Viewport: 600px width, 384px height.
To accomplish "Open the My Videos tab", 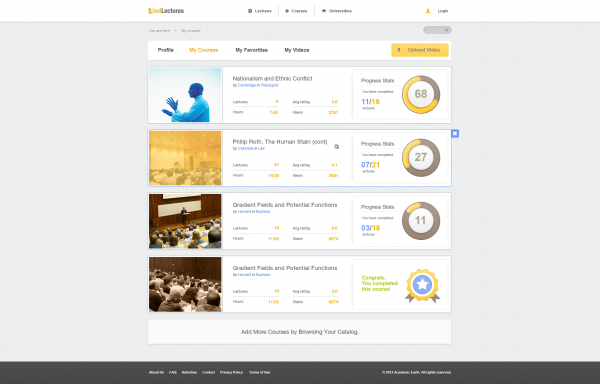I will (297, 50).
